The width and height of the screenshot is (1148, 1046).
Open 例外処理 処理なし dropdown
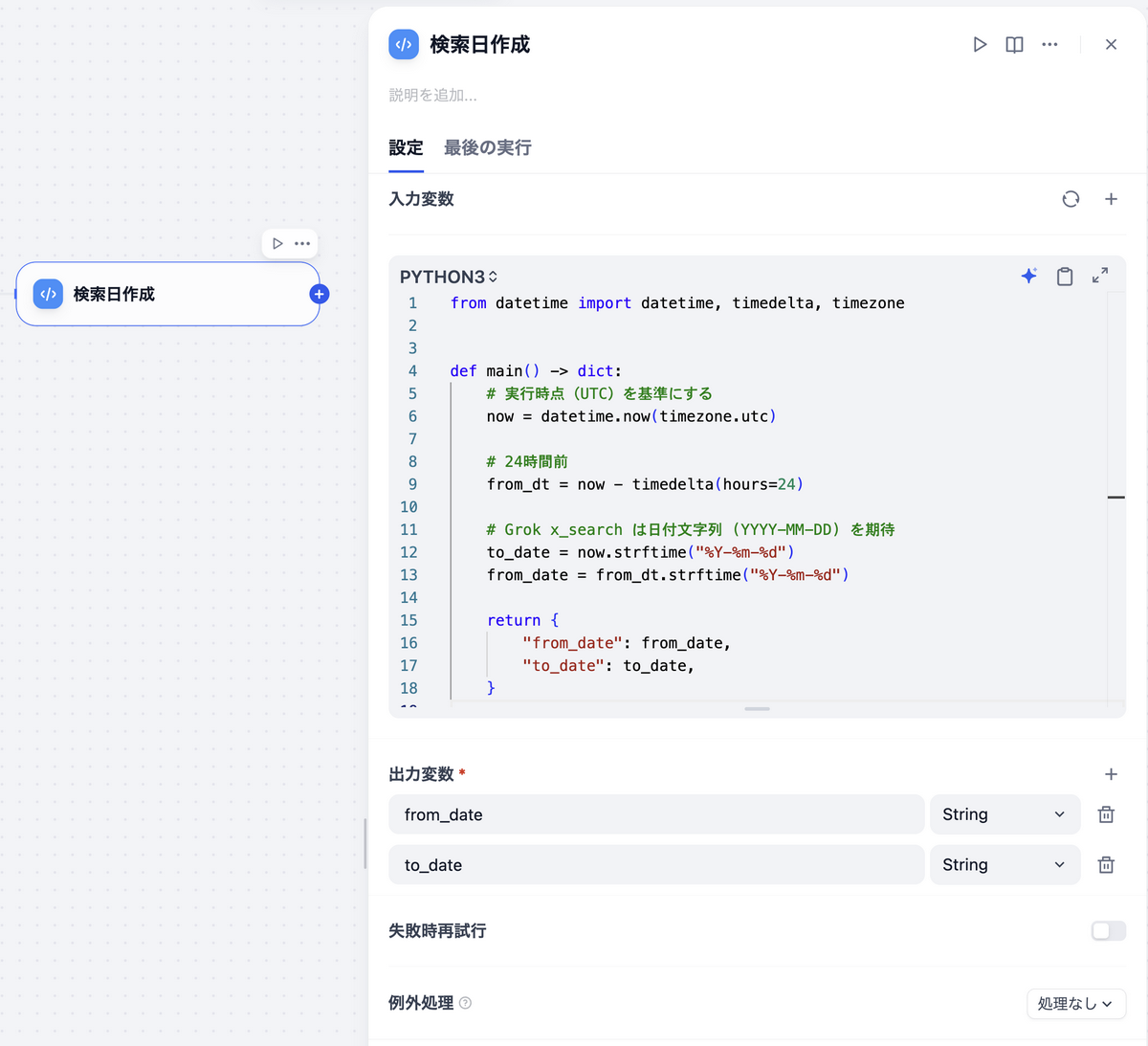(x=1075, y=1004)
